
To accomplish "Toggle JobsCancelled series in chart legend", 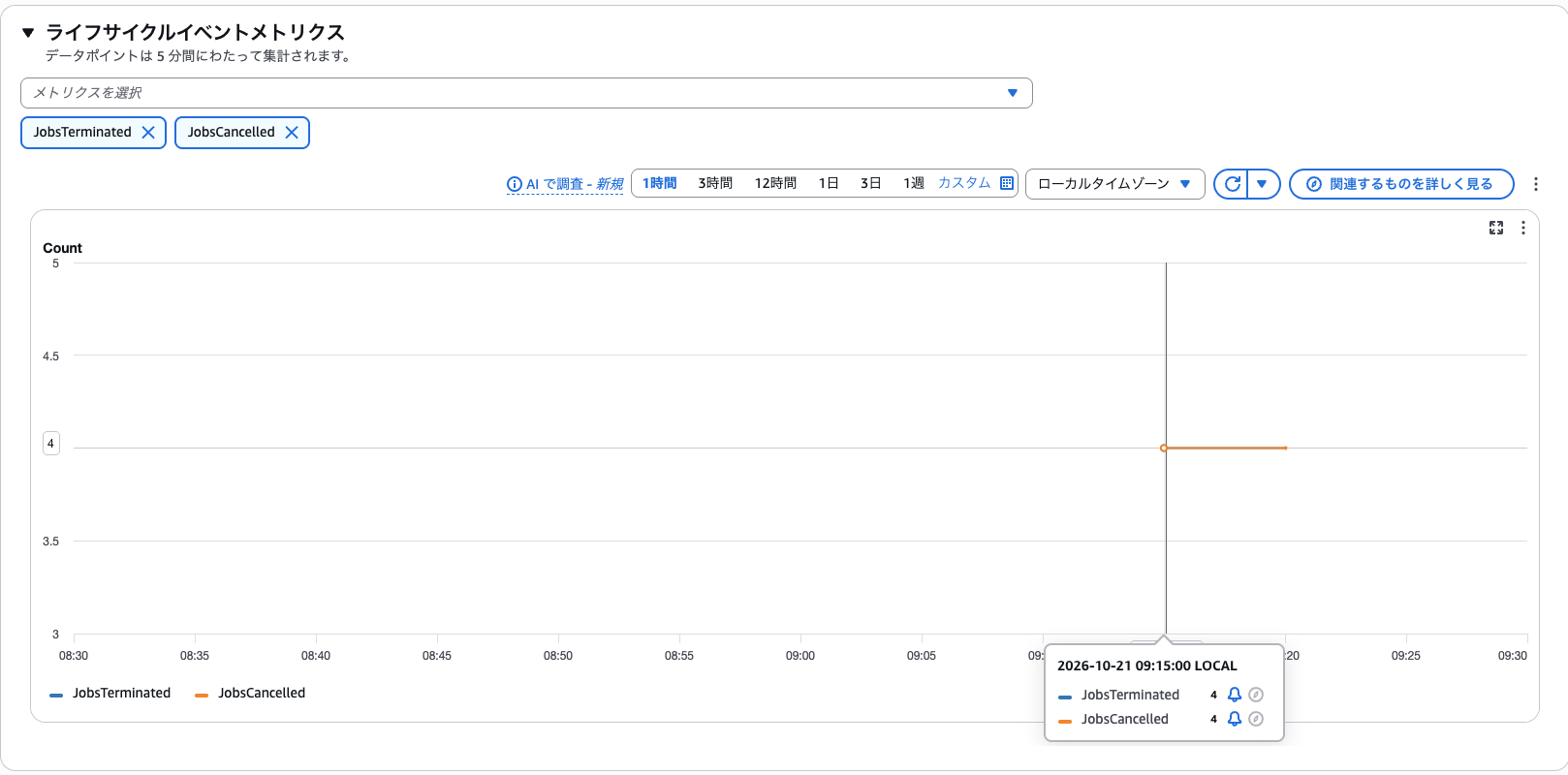I will coord(250,694).
